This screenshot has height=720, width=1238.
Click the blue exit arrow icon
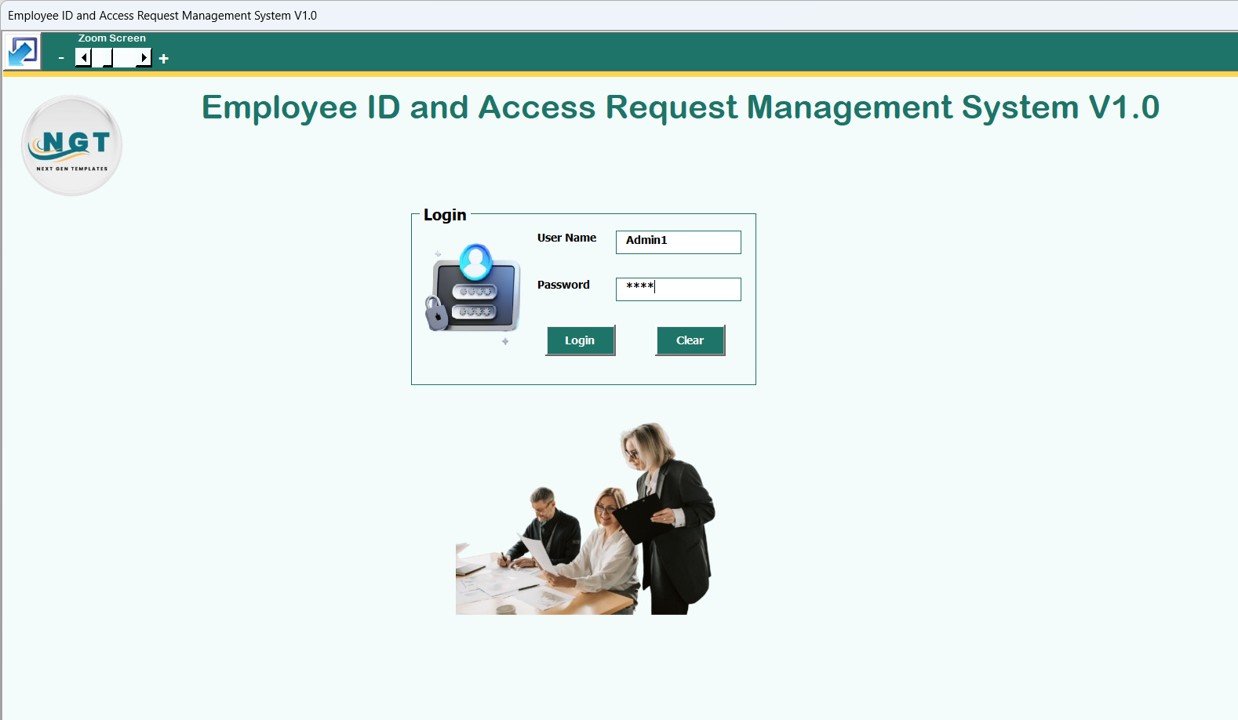click(x=22, y=50)
